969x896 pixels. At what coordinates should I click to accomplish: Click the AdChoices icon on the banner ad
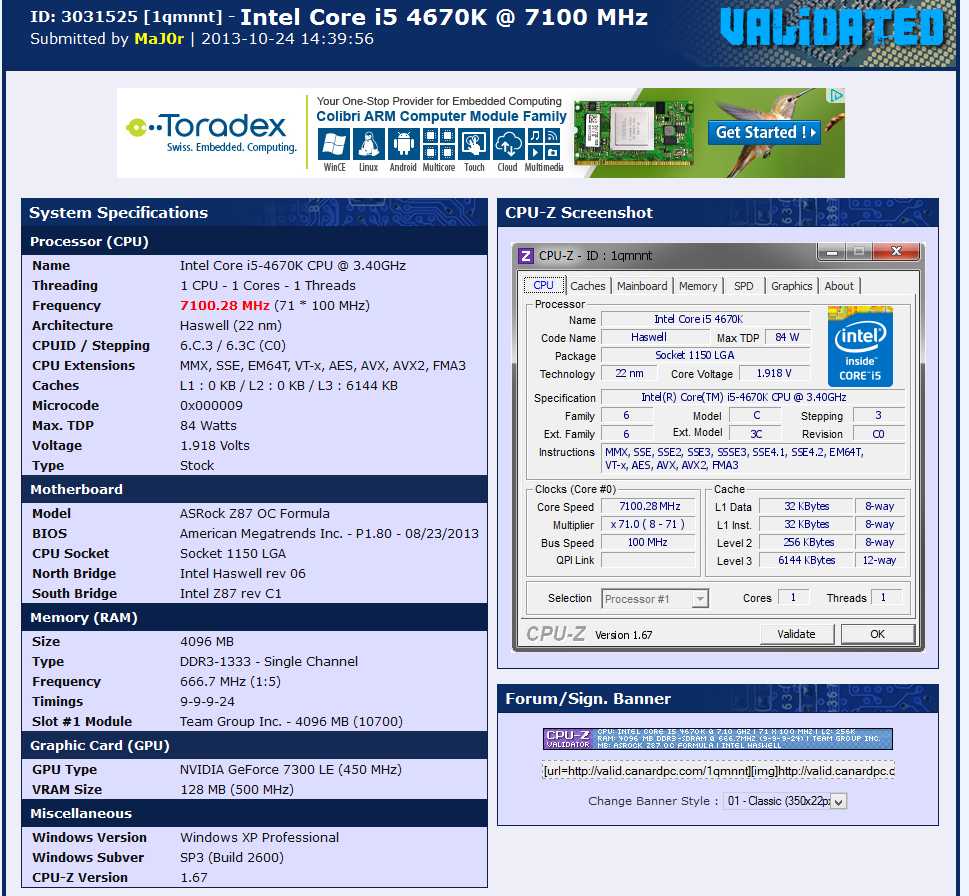[836, 95]
